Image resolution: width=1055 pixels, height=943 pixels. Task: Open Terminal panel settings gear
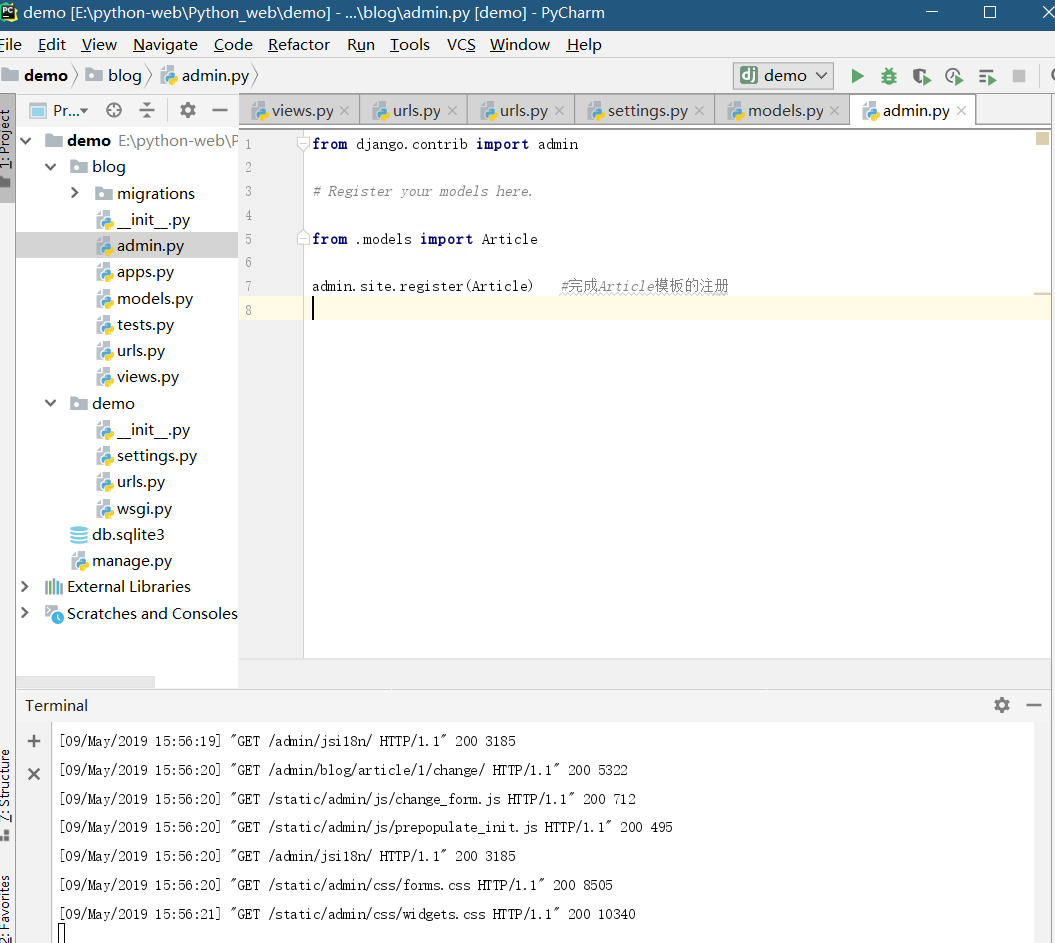tap(1002, 705)
